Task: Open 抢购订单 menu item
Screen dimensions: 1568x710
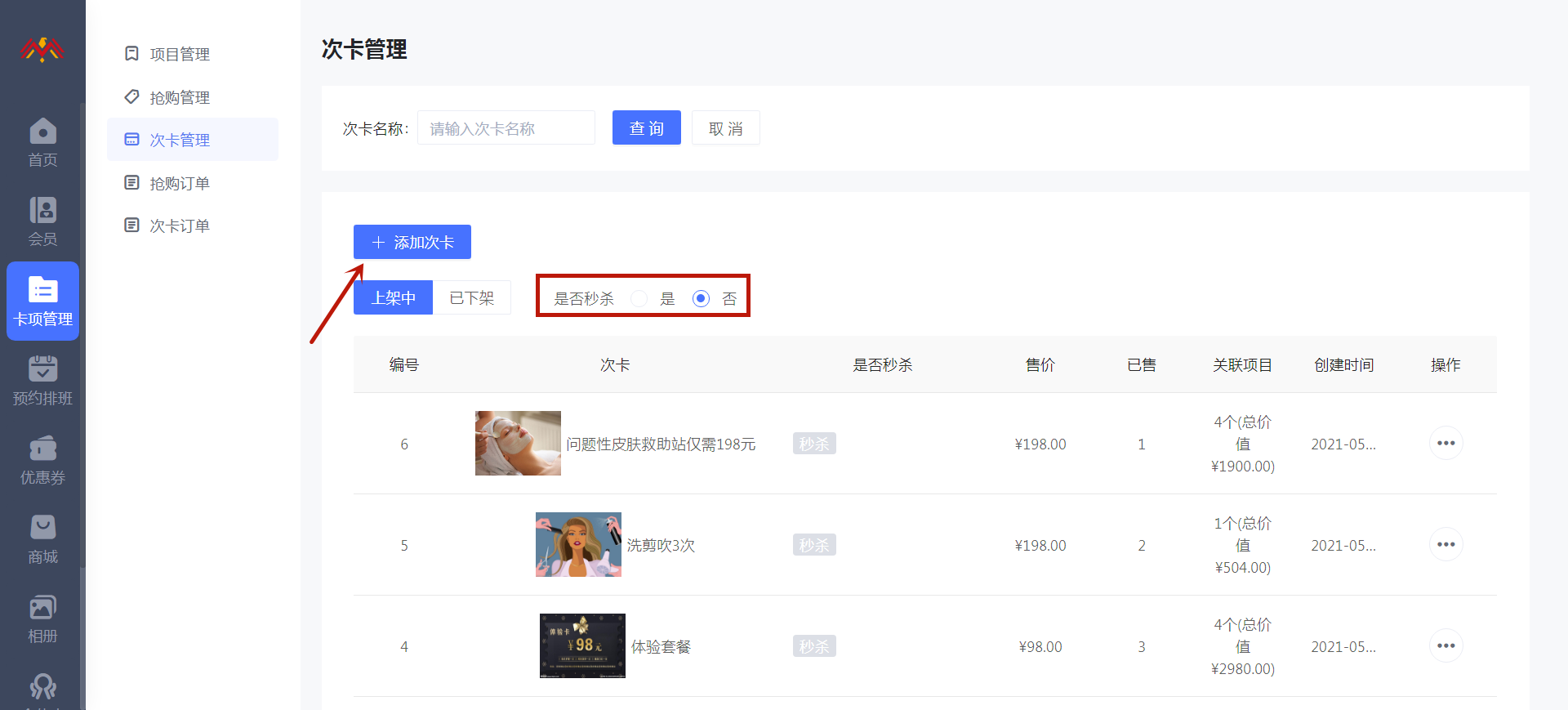Action: coord(193,183)
